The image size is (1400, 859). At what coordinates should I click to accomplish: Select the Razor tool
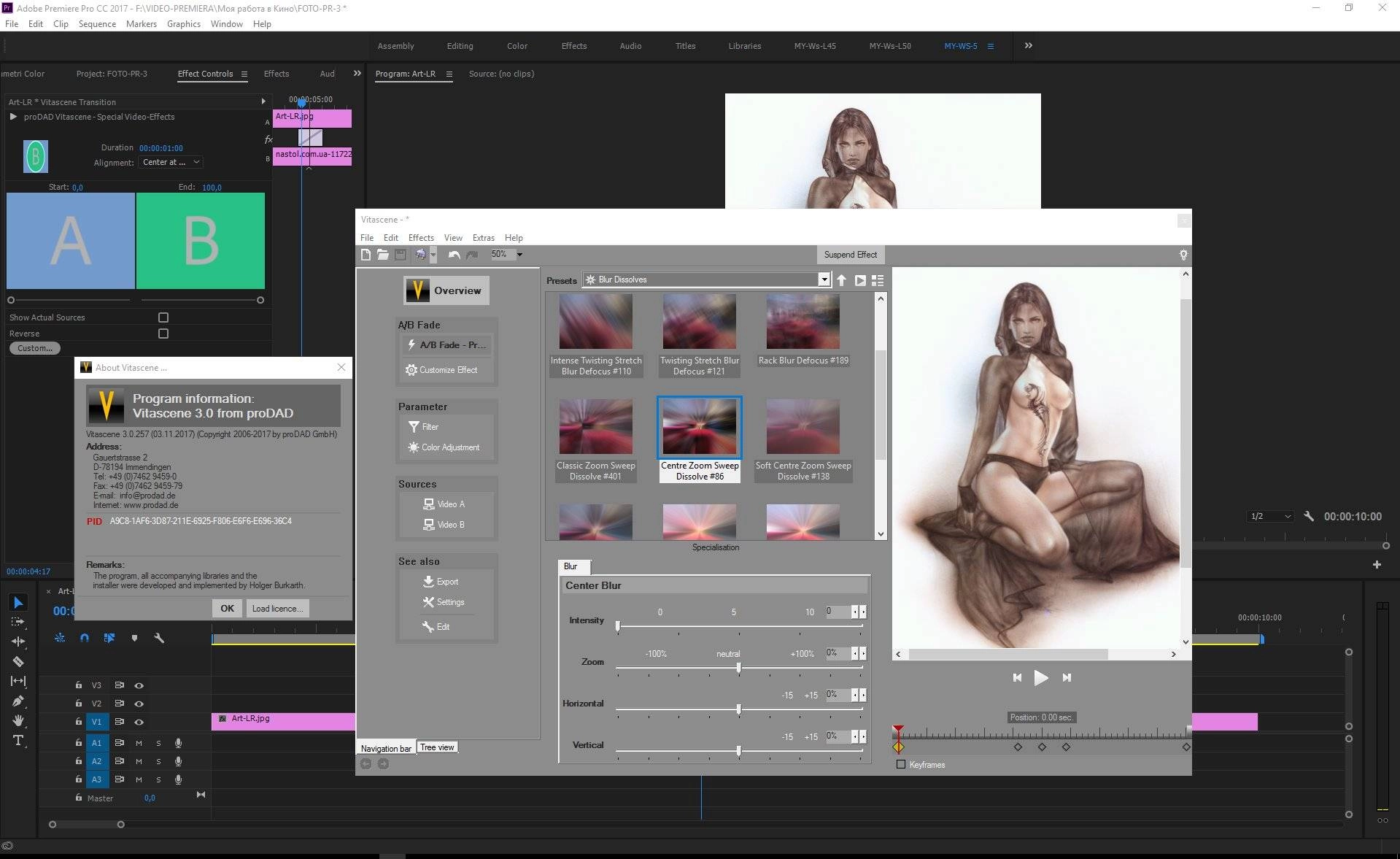[18, 662]
